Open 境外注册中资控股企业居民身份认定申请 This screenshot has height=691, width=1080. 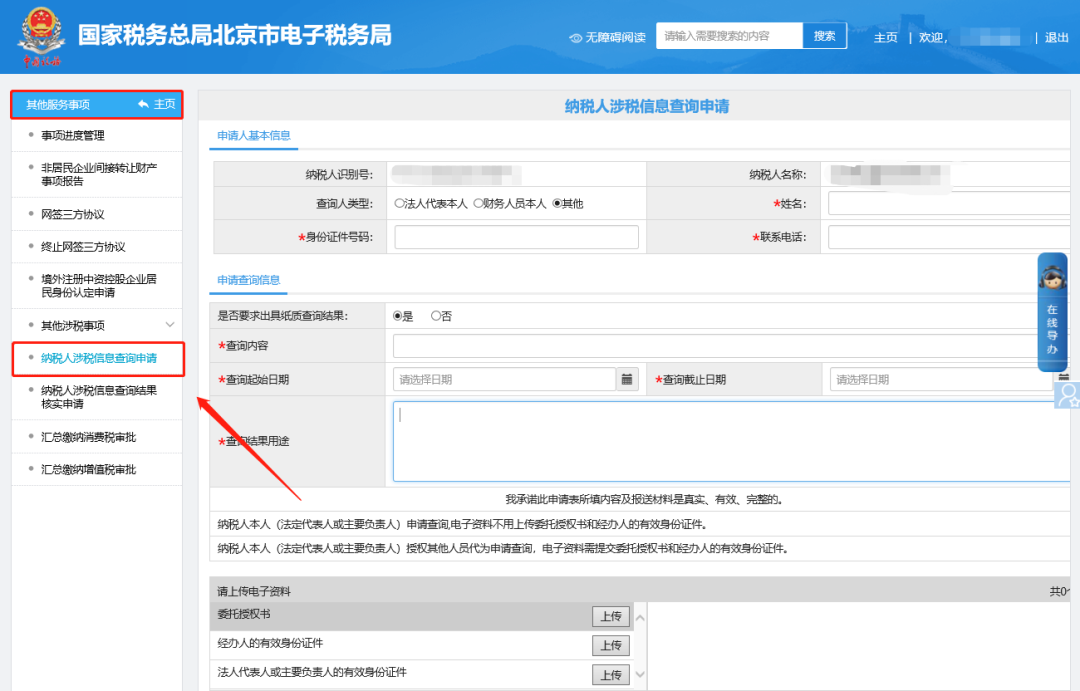coord(99,286)
